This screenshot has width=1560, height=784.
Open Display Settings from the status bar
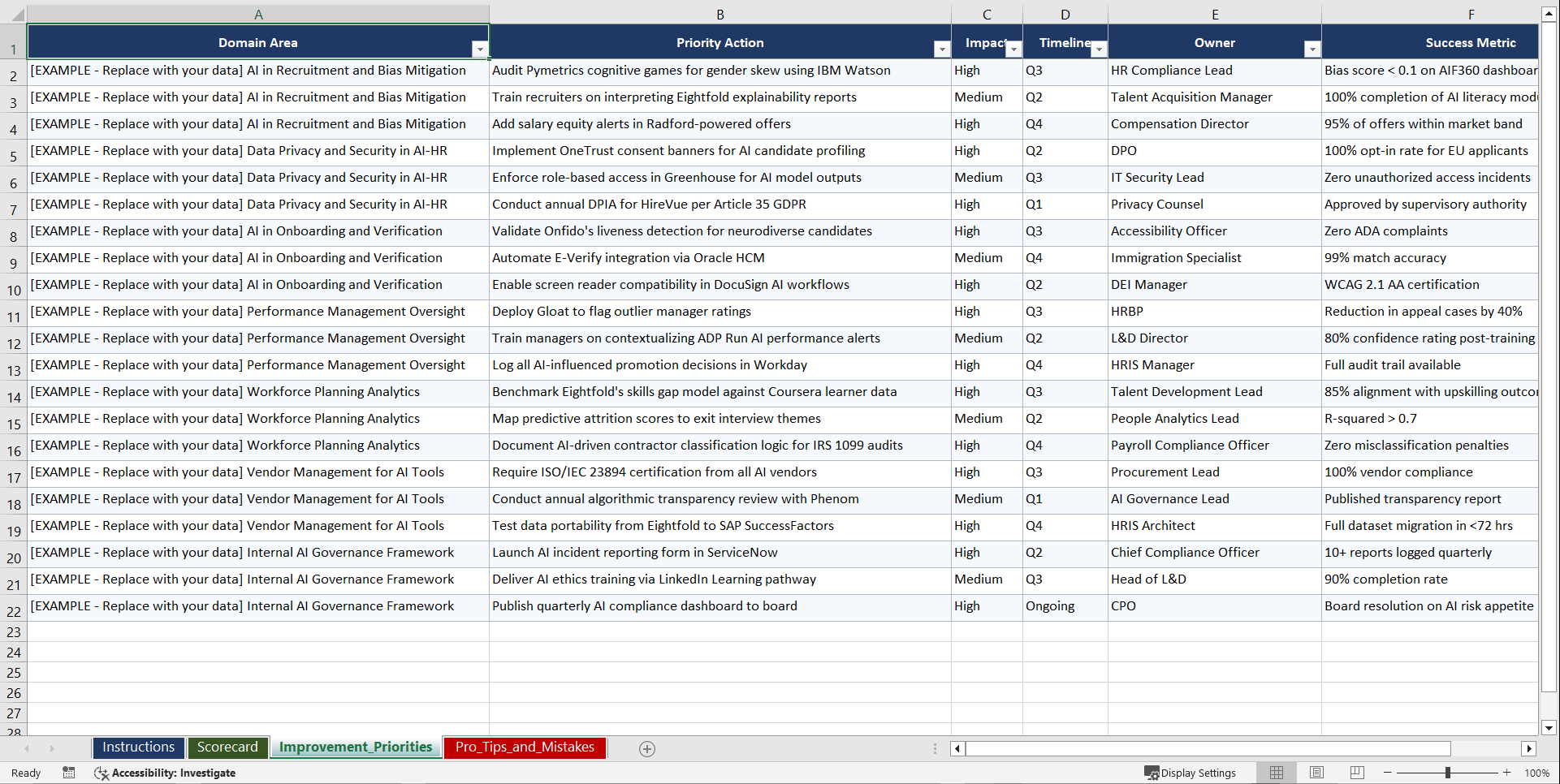[x=1190, y=773]
